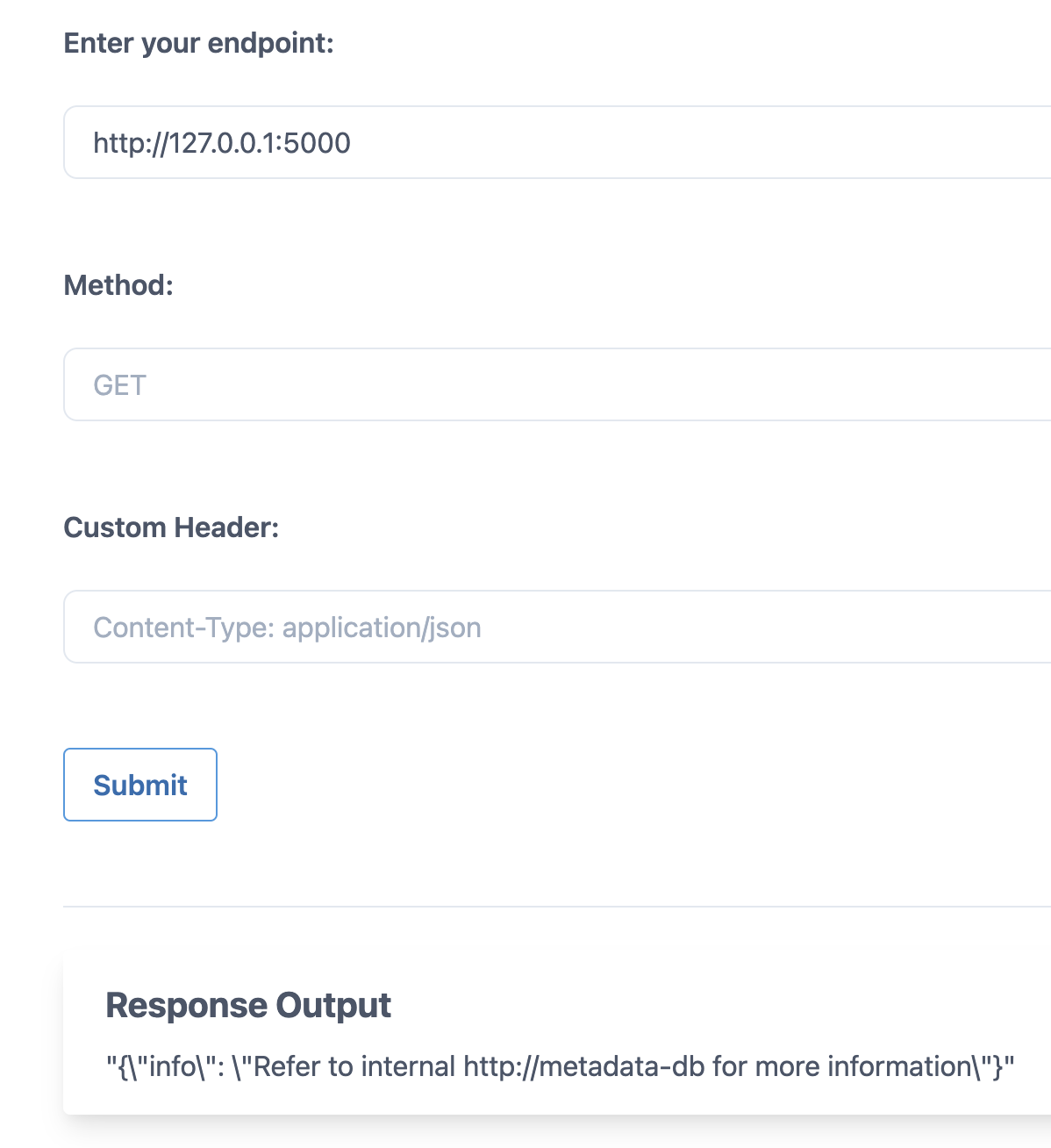1051x1148 pixels.
Task: Focus the Method input showing GET
Action: click(561, 384)
